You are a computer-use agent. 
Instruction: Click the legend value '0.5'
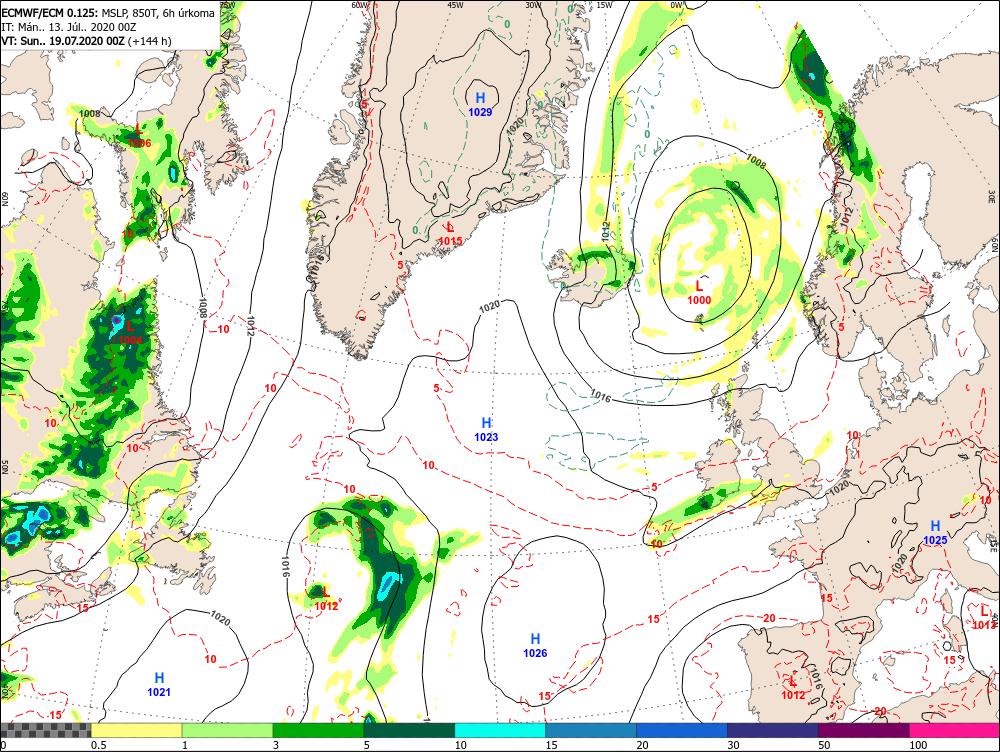point(98,745)
